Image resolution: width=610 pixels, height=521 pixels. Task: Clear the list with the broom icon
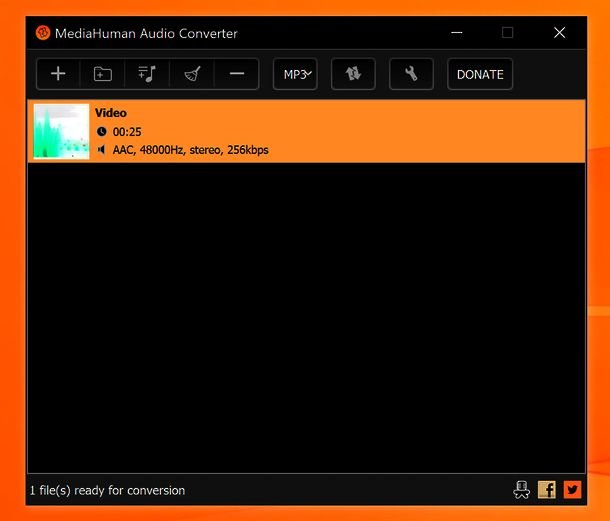[x=192, y=74]
